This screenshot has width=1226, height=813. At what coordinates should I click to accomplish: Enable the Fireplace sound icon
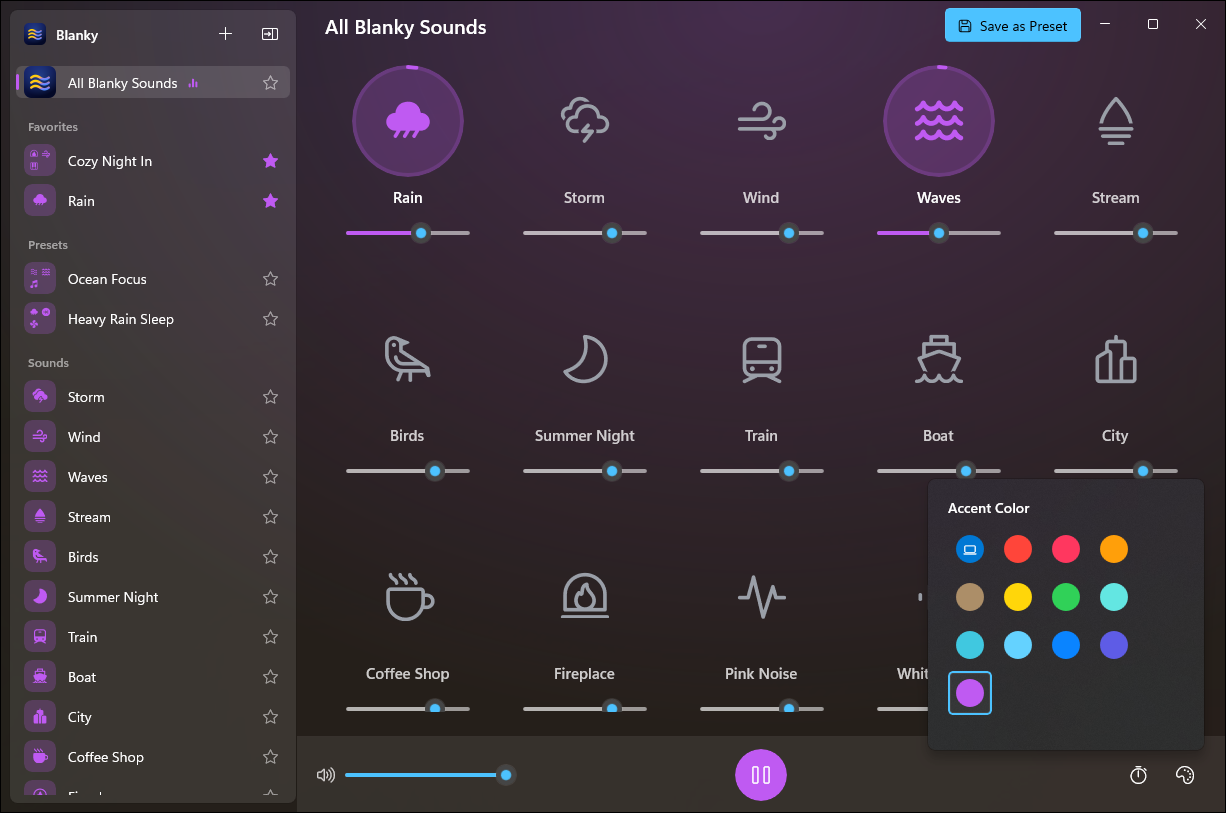584,597
